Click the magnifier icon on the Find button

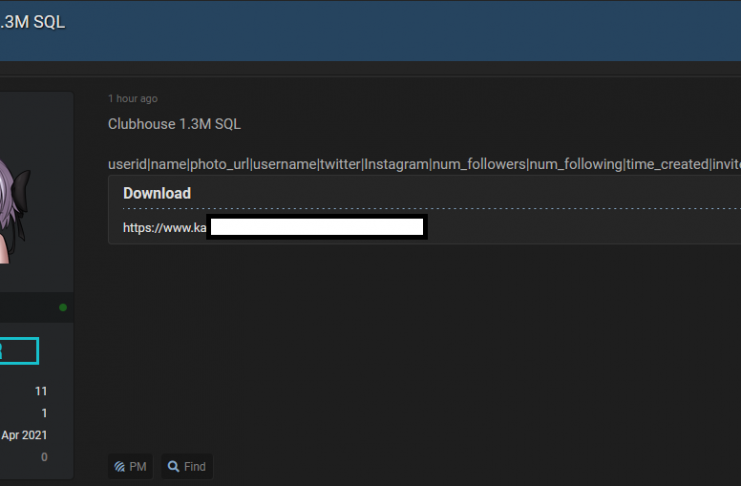173,467
